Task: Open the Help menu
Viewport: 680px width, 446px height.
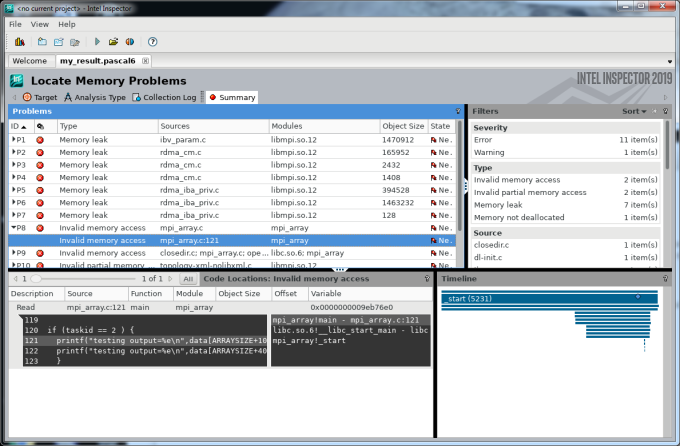Action: (67, 24)
